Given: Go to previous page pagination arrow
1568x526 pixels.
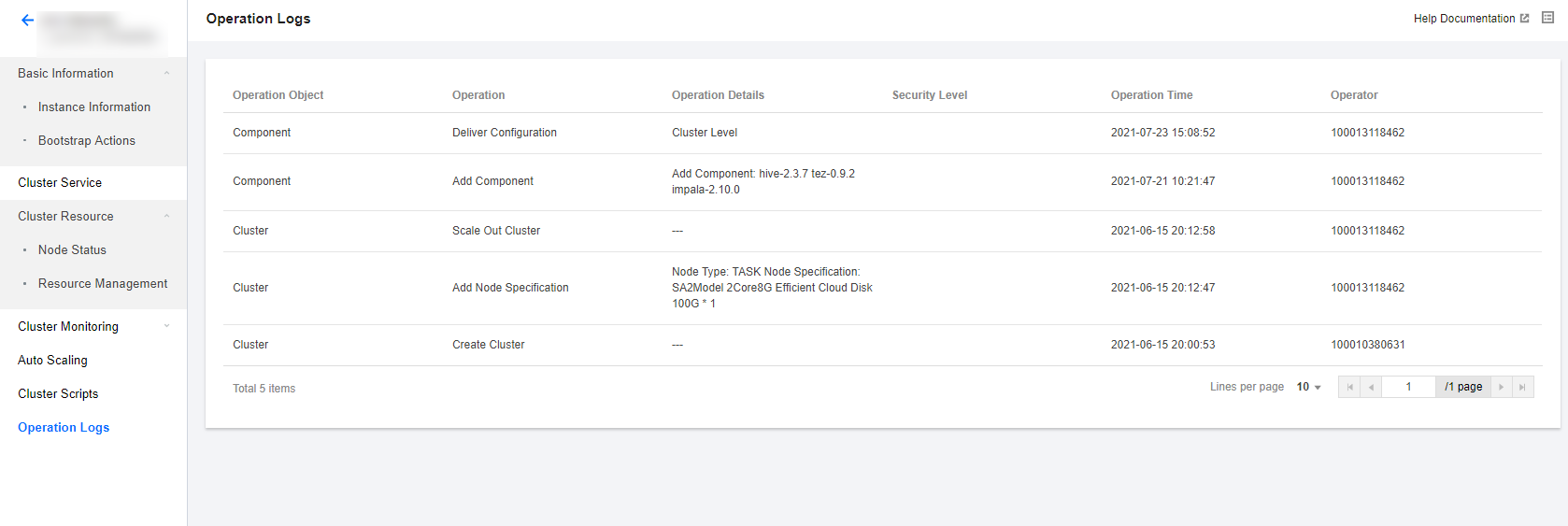Looking at the screenshot, I should click(x=1371, y=387).
